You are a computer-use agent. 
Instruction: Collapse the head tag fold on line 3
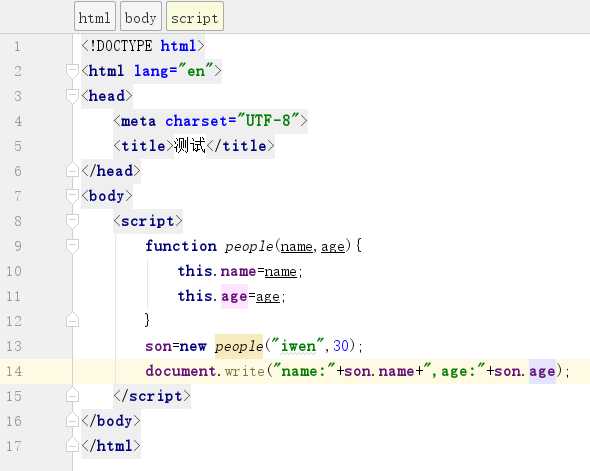(71, 96)
